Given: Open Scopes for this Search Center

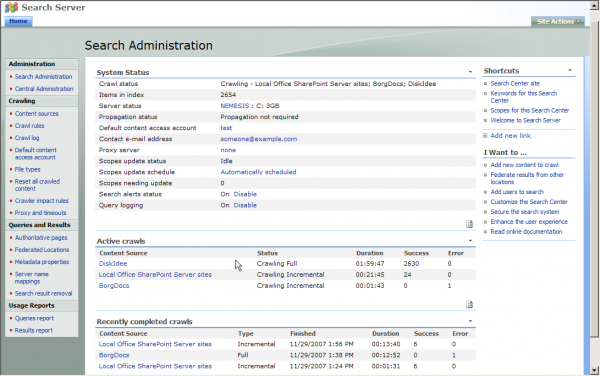Looking at the screenshot, I should click(530, 111).
